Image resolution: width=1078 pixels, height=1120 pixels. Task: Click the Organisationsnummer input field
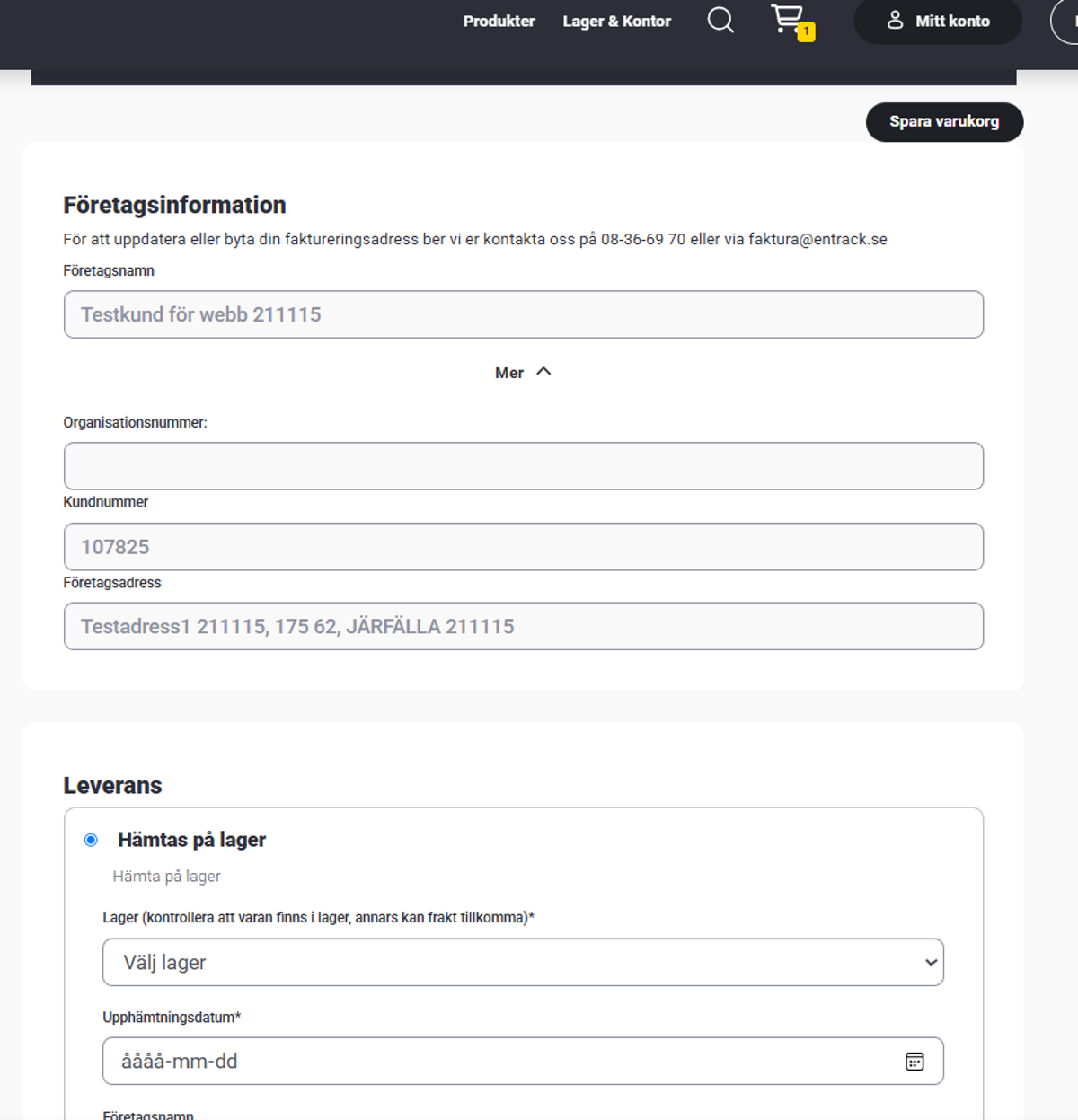pos(524,466)
